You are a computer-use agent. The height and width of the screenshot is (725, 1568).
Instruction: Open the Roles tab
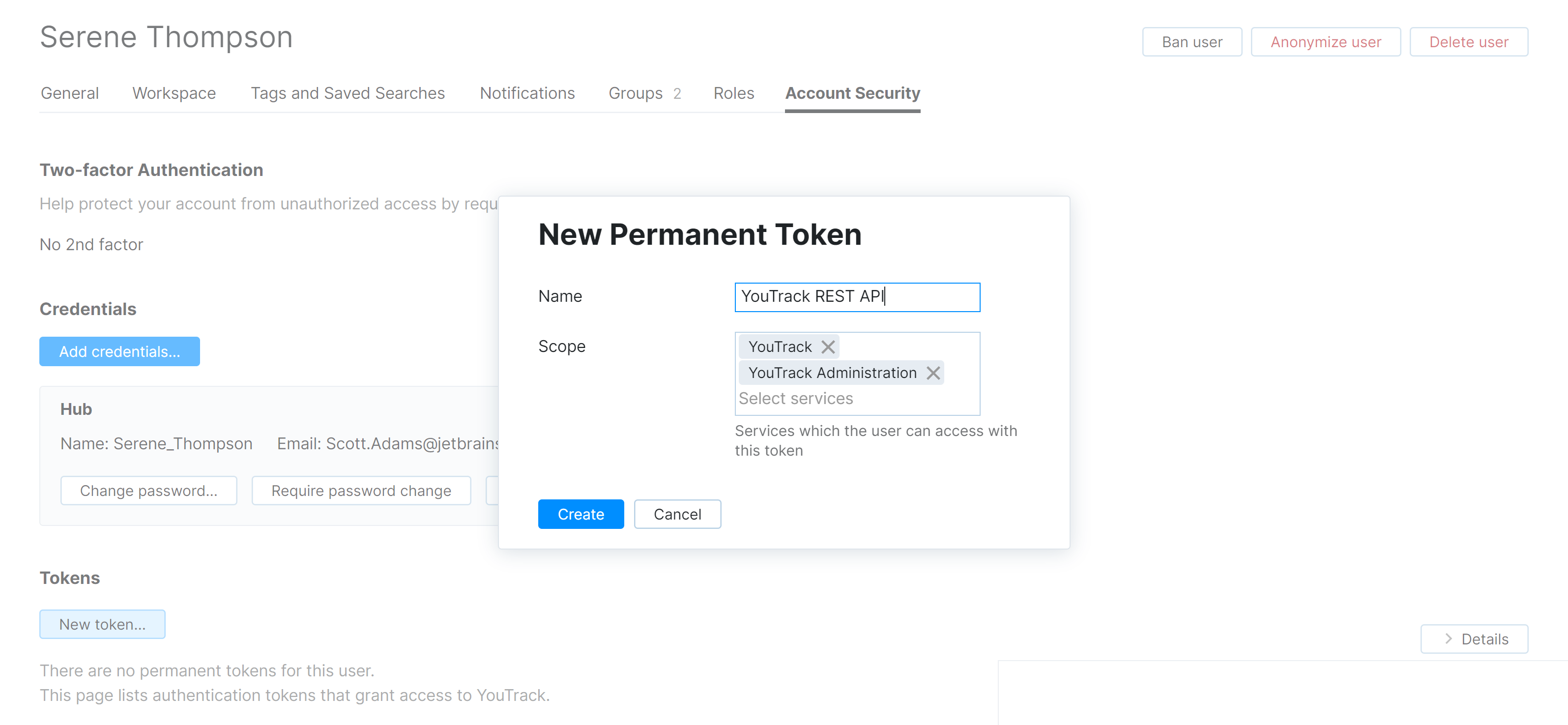pos(733,93)
